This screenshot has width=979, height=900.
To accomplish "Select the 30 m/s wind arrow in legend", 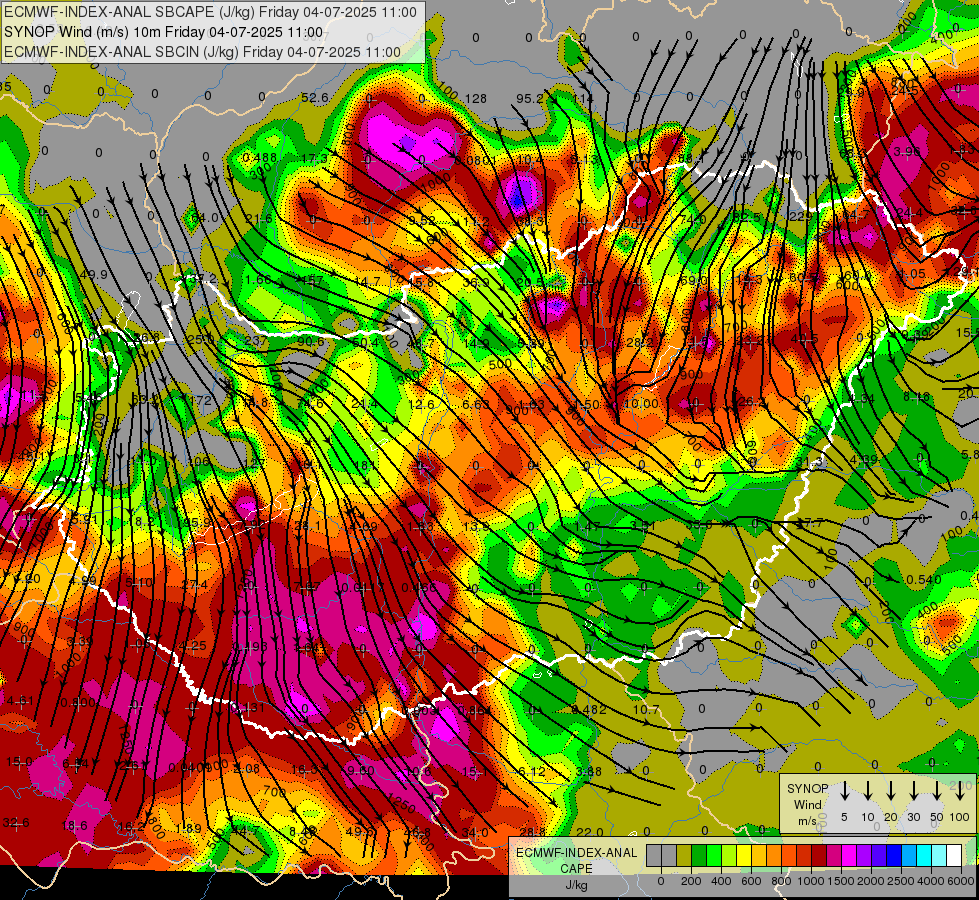I will point(913,791).
